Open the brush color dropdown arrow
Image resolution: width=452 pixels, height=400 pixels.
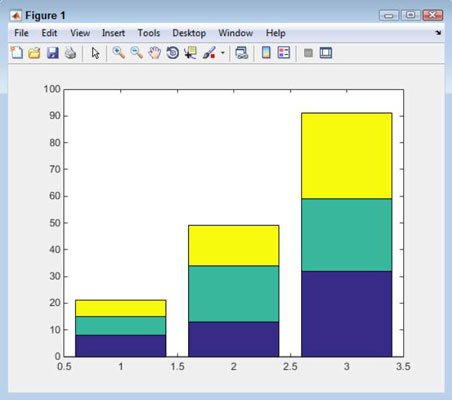tap(223, 53)
